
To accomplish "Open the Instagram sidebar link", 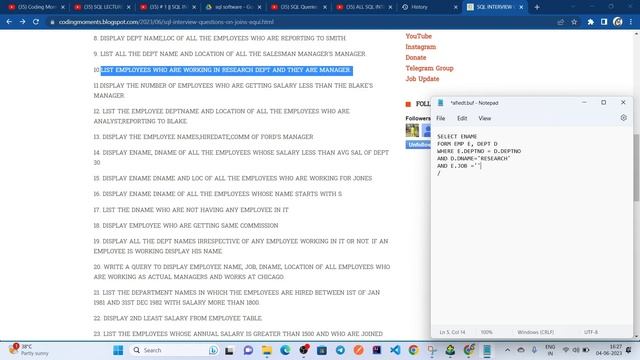I will click(x=420, y=47).
